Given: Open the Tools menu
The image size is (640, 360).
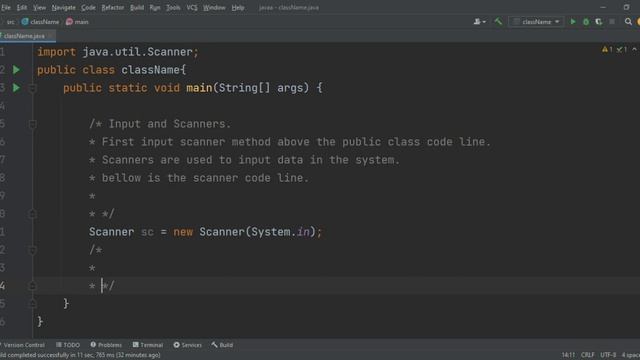Looking at the screenshot, I should point(173,7).
